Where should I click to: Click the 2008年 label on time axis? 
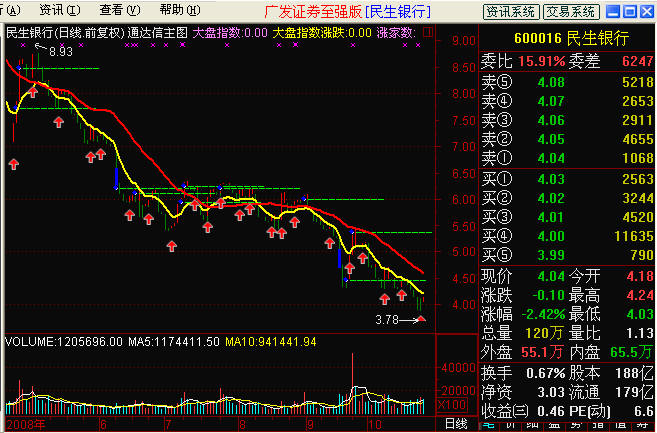click(x=26, y=425)
